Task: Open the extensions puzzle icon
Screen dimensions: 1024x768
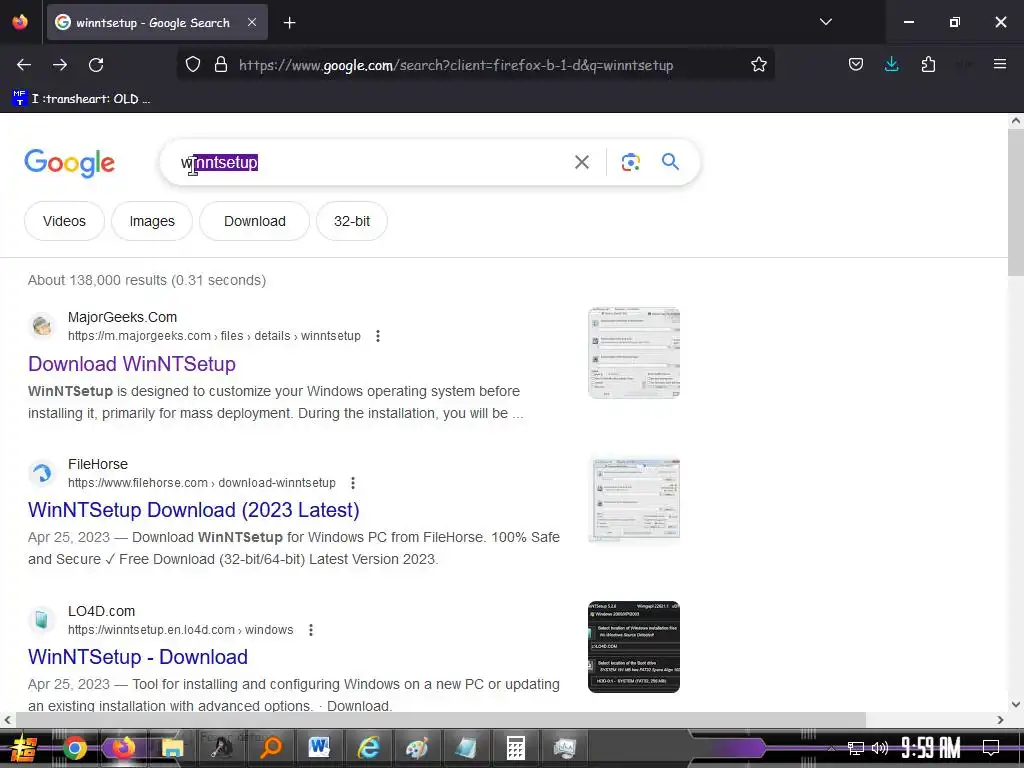Action: tap(928, 65)
